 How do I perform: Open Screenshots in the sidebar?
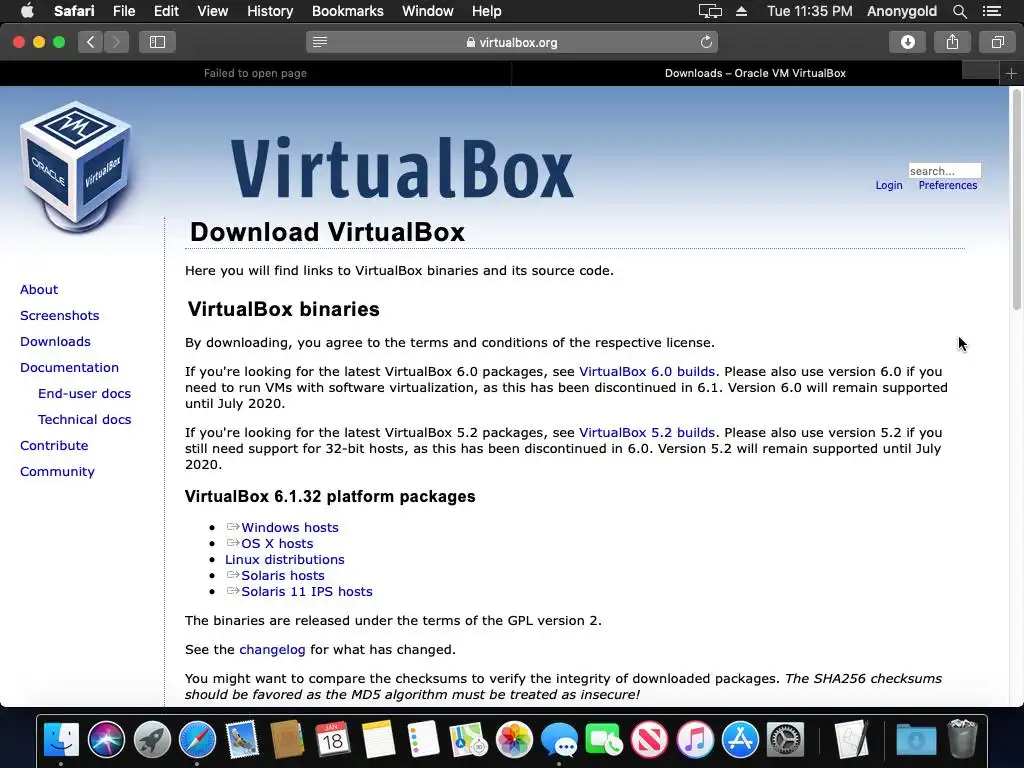(59, 316)
